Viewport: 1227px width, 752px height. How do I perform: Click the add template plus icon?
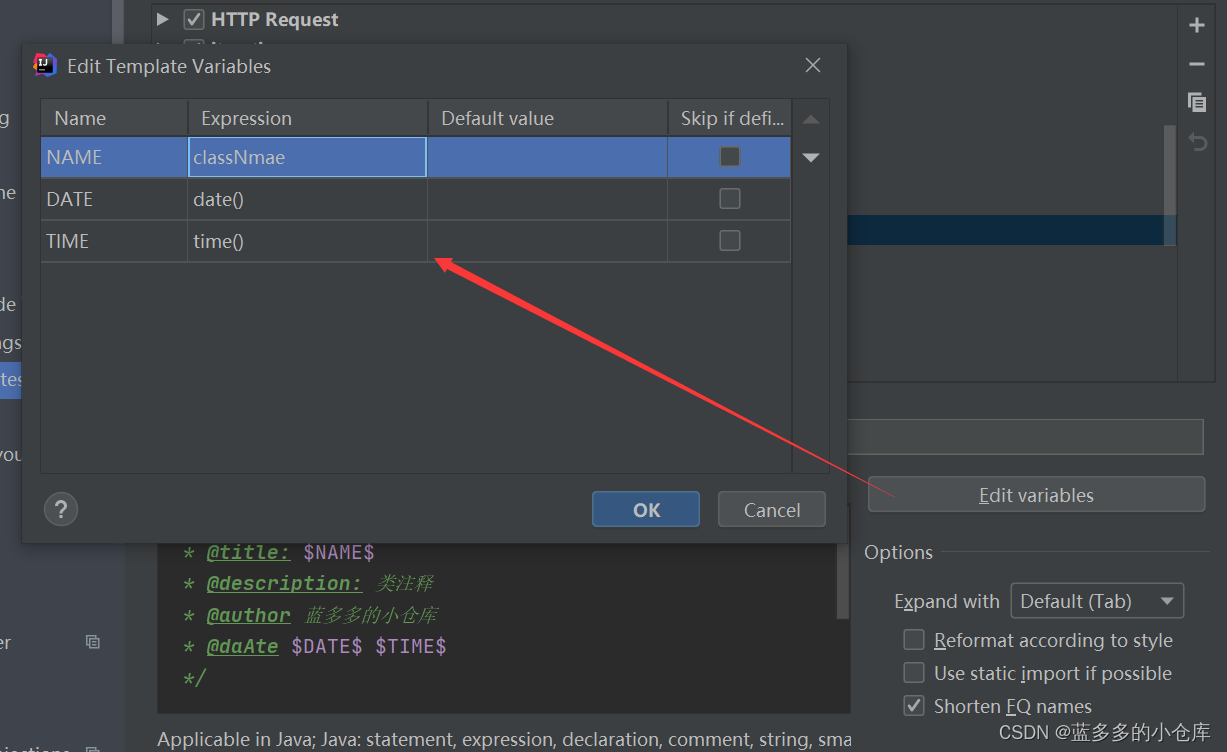[1196, 25]
